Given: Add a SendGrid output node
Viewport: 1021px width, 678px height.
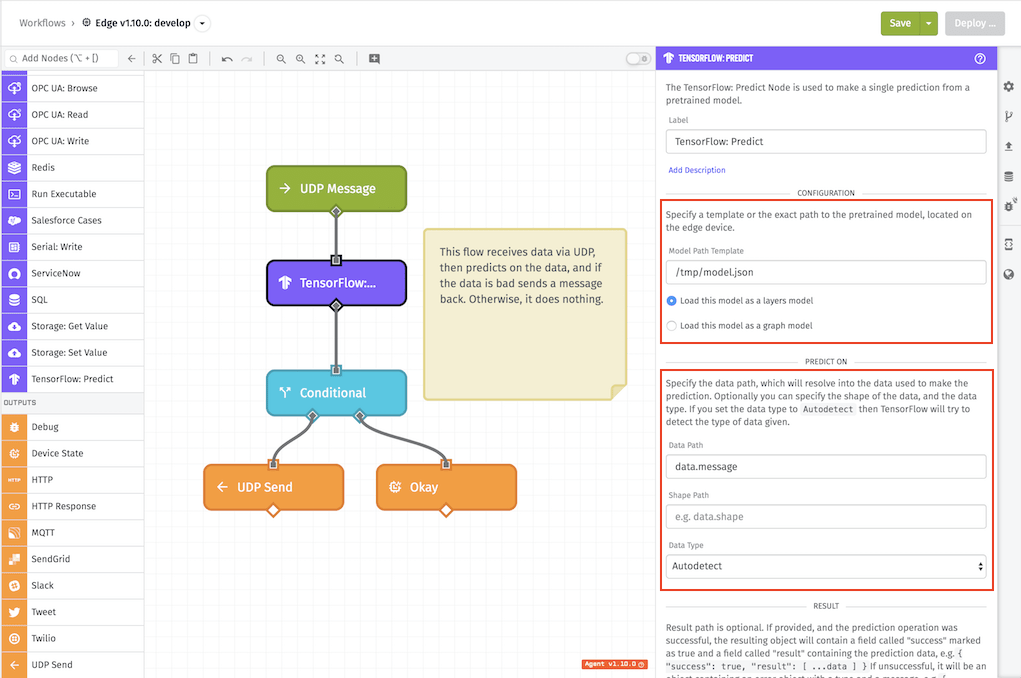Looking at the screenshot, I should pyautogui.click(x=72, y=559).
